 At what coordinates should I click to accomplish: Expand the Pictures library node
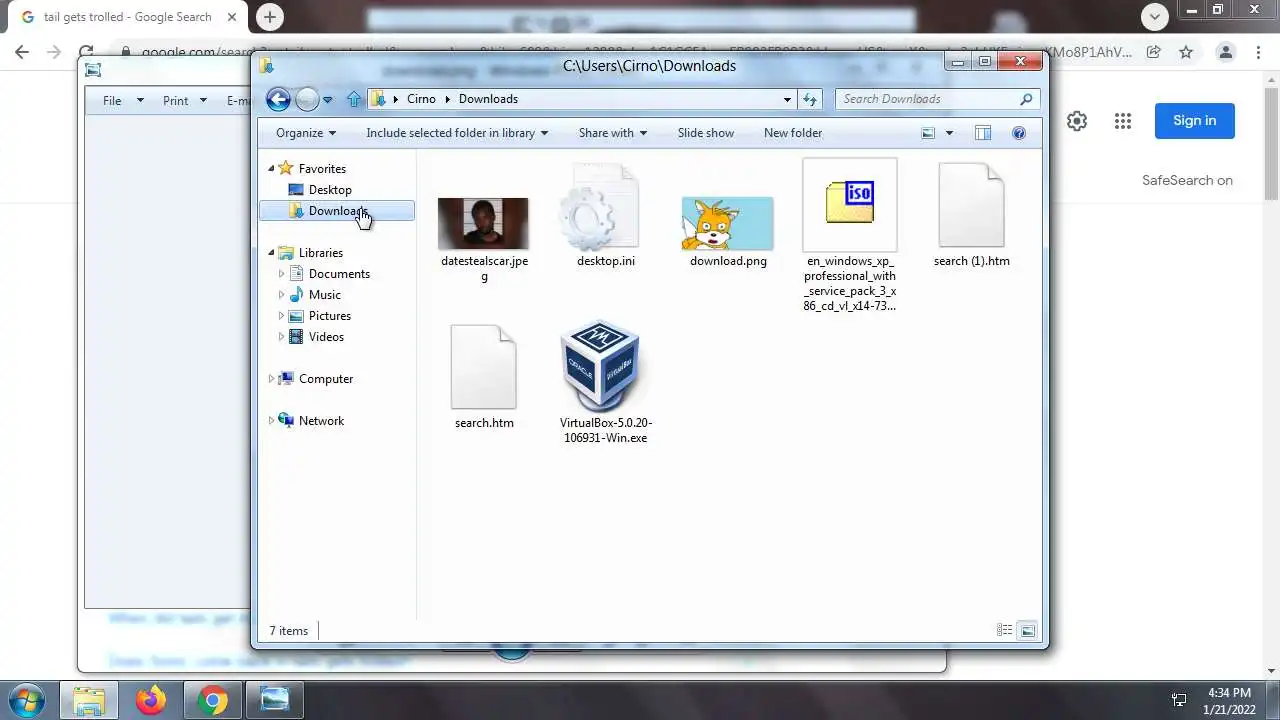282,316
